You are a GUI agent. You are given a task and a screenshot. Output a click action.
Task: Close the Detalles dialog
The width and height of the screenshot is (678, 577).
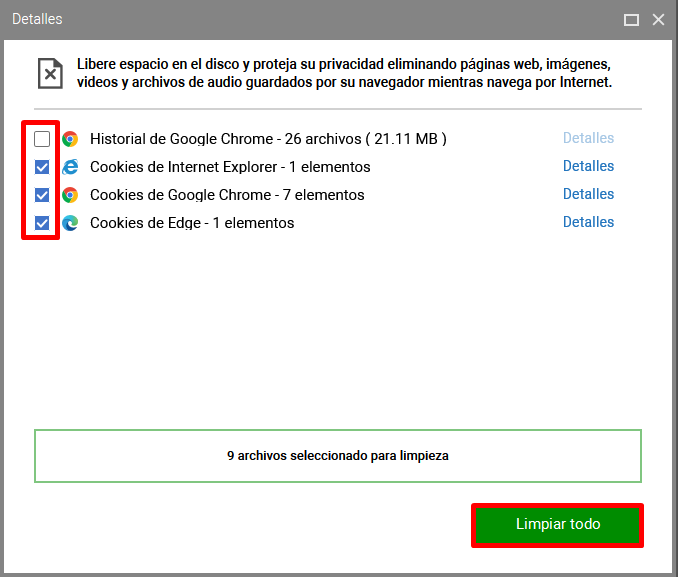[659, 19]
